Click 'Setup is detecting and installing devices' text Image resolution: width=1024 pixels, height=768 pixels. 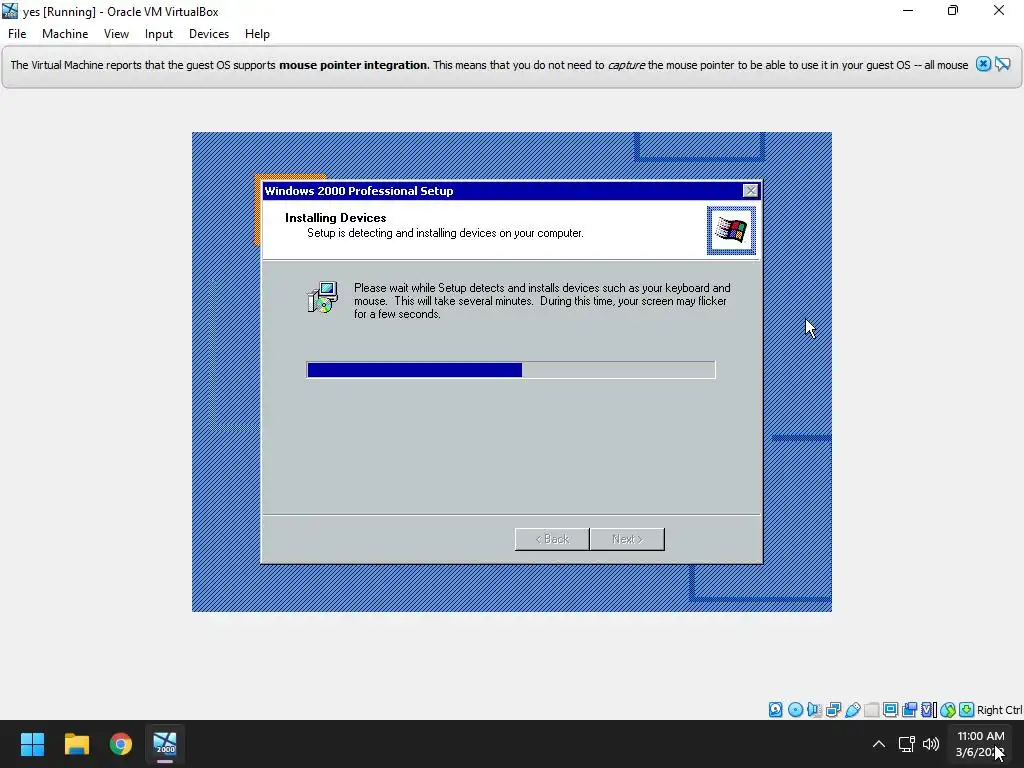coord(445,233)
